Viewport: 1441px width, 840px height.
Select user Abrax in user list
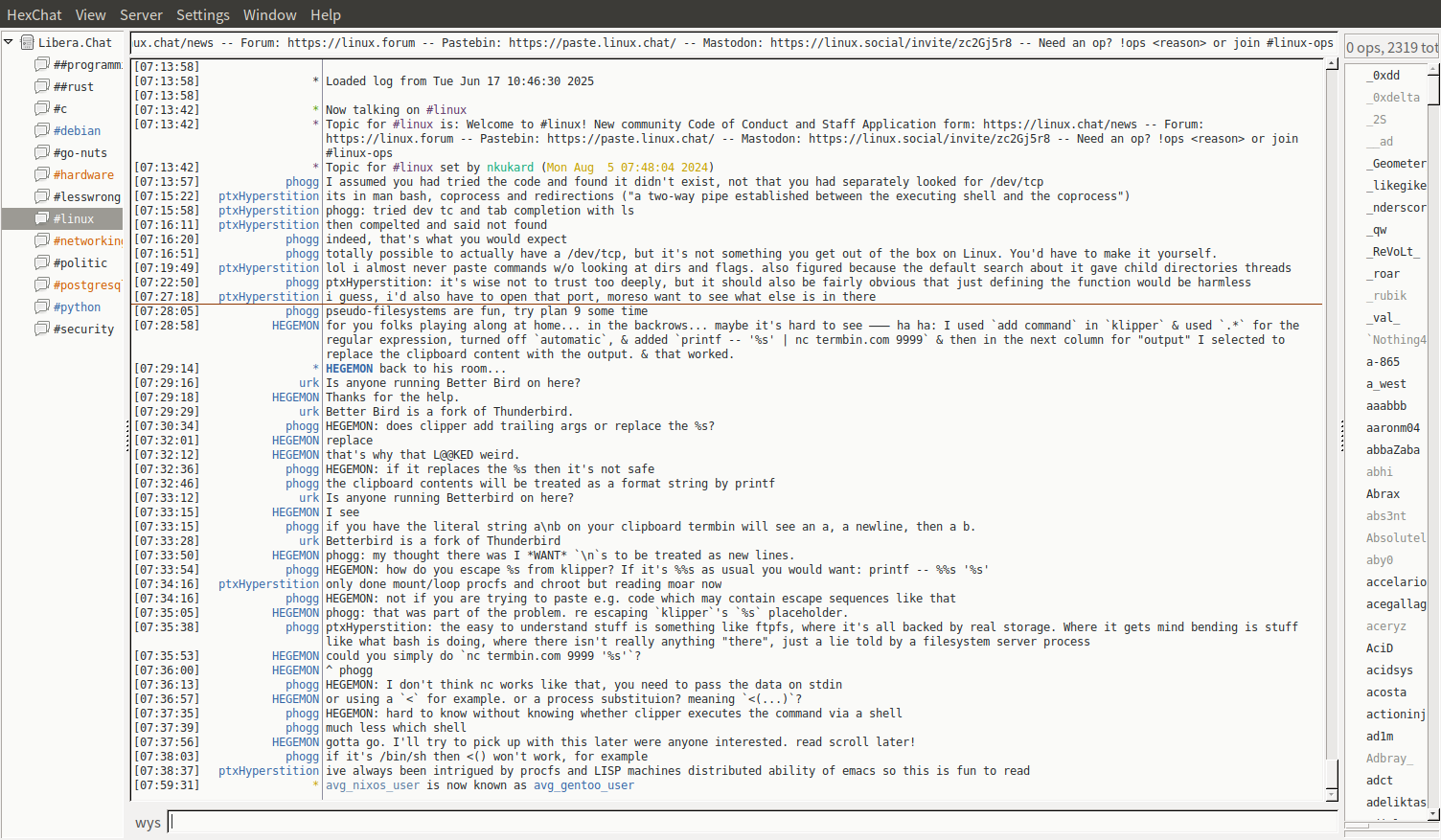click(1383, 494)
